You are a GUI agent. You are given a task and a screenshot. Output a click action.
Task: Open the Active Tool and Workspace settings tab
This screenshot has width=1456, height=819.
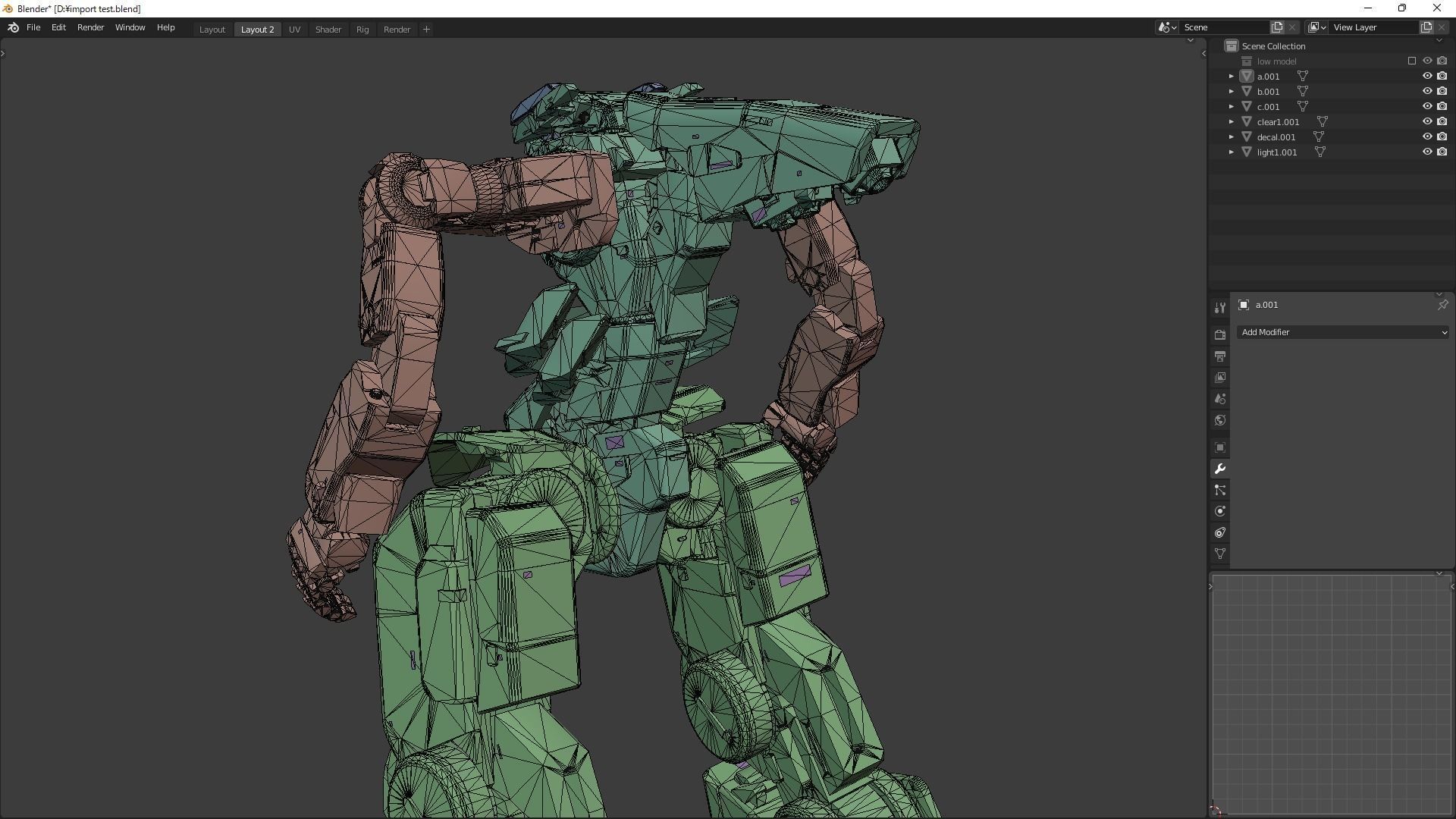click(1219, 308)
